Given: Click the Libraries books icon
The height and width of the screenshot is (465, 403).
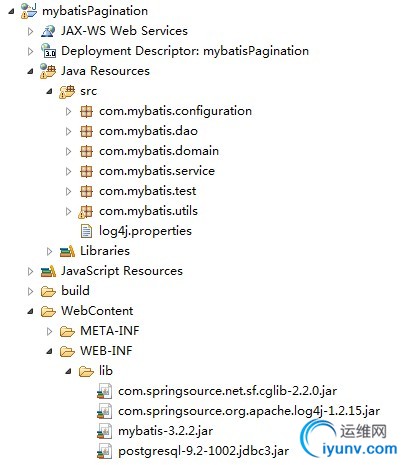Looking at the screenshot, I should tap(67, 251).
